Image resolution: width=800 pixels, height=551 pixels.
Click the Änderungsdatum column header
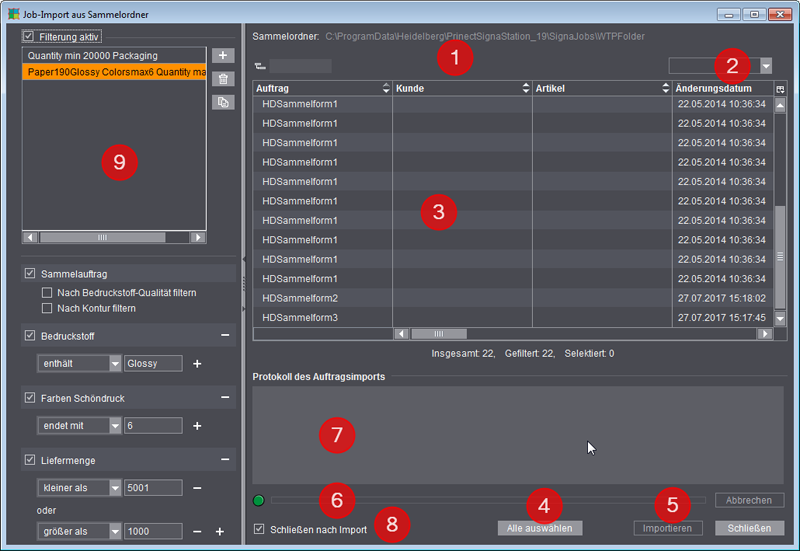723,88
